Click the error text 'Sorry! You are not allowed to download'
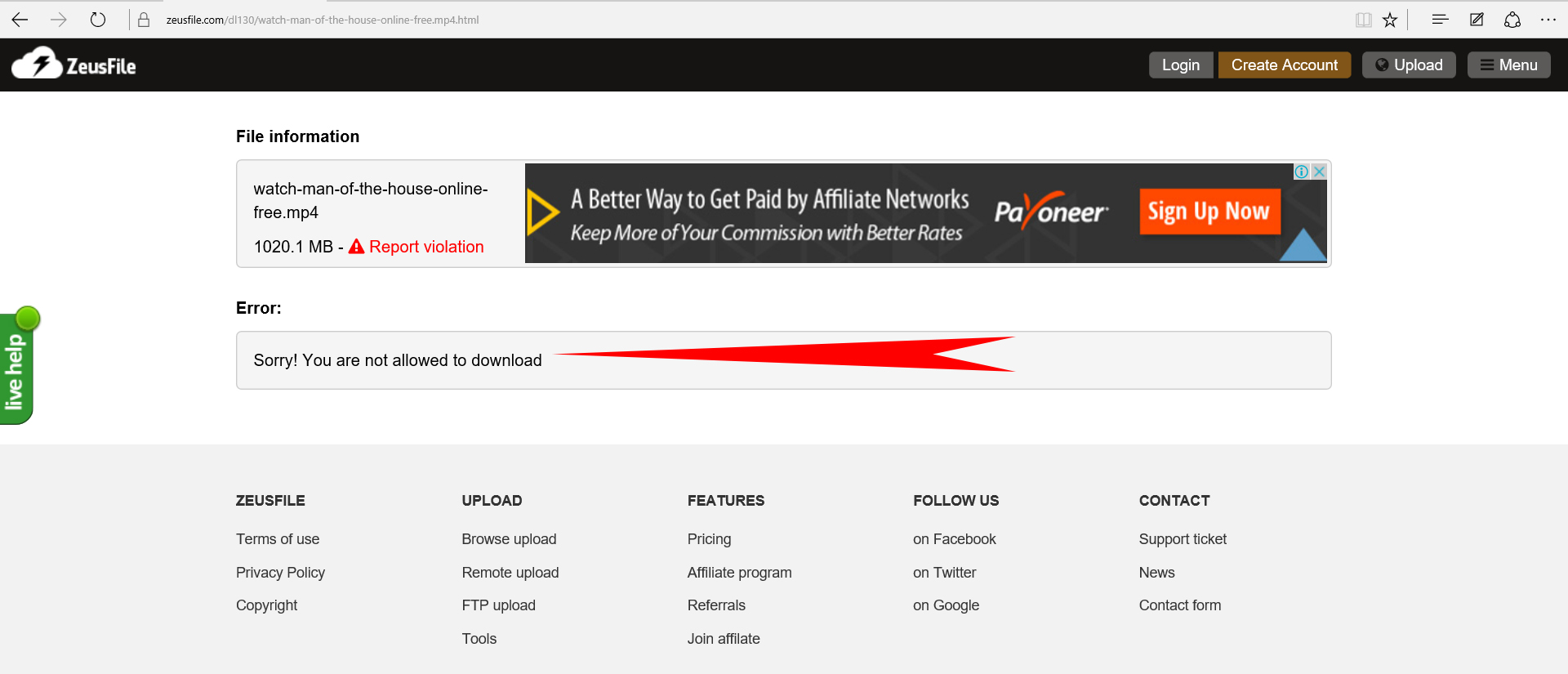The image size is (1568, 674). 398,360
